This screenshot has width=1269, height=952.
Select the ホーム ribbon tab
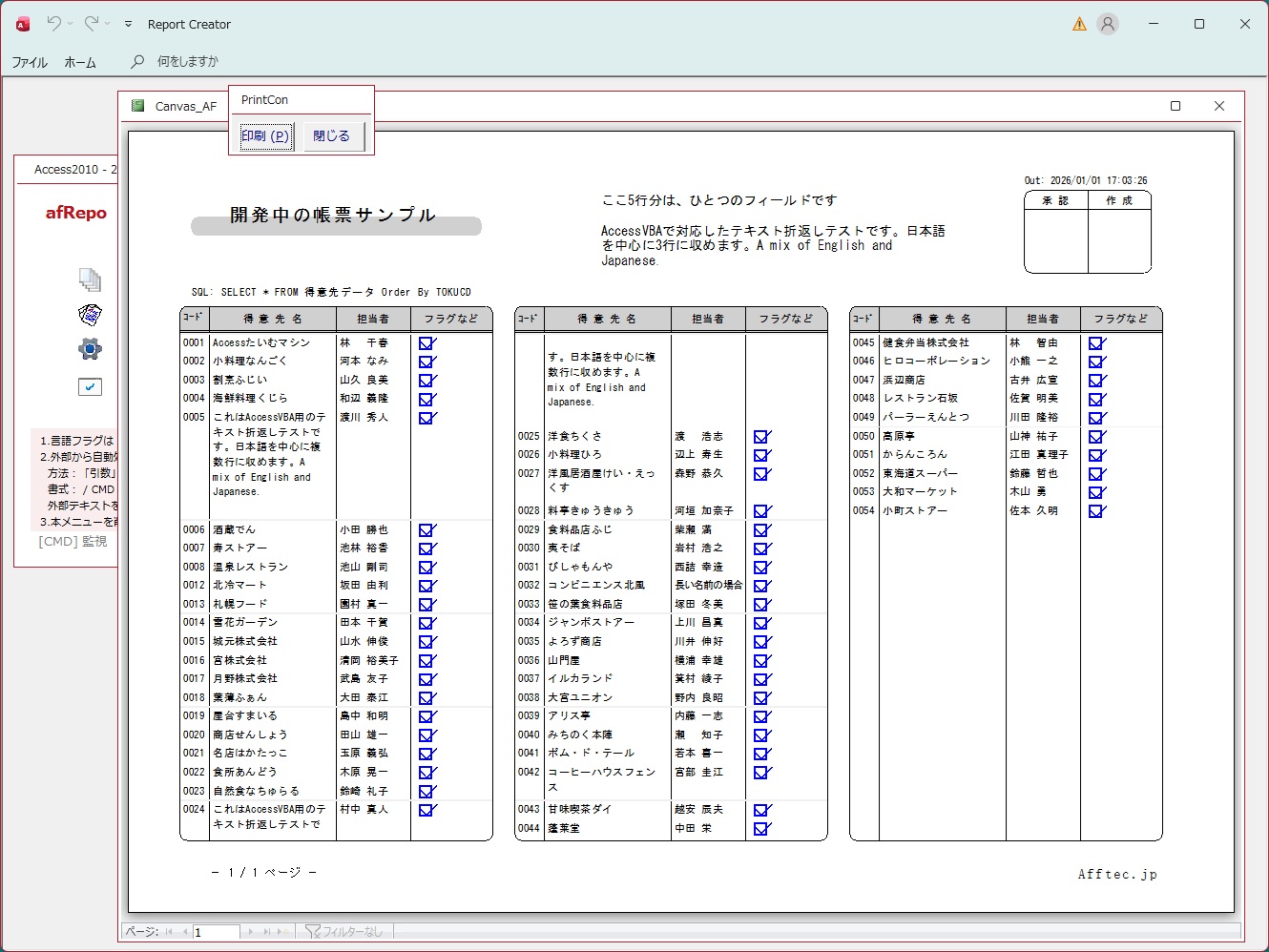(80, 62)
